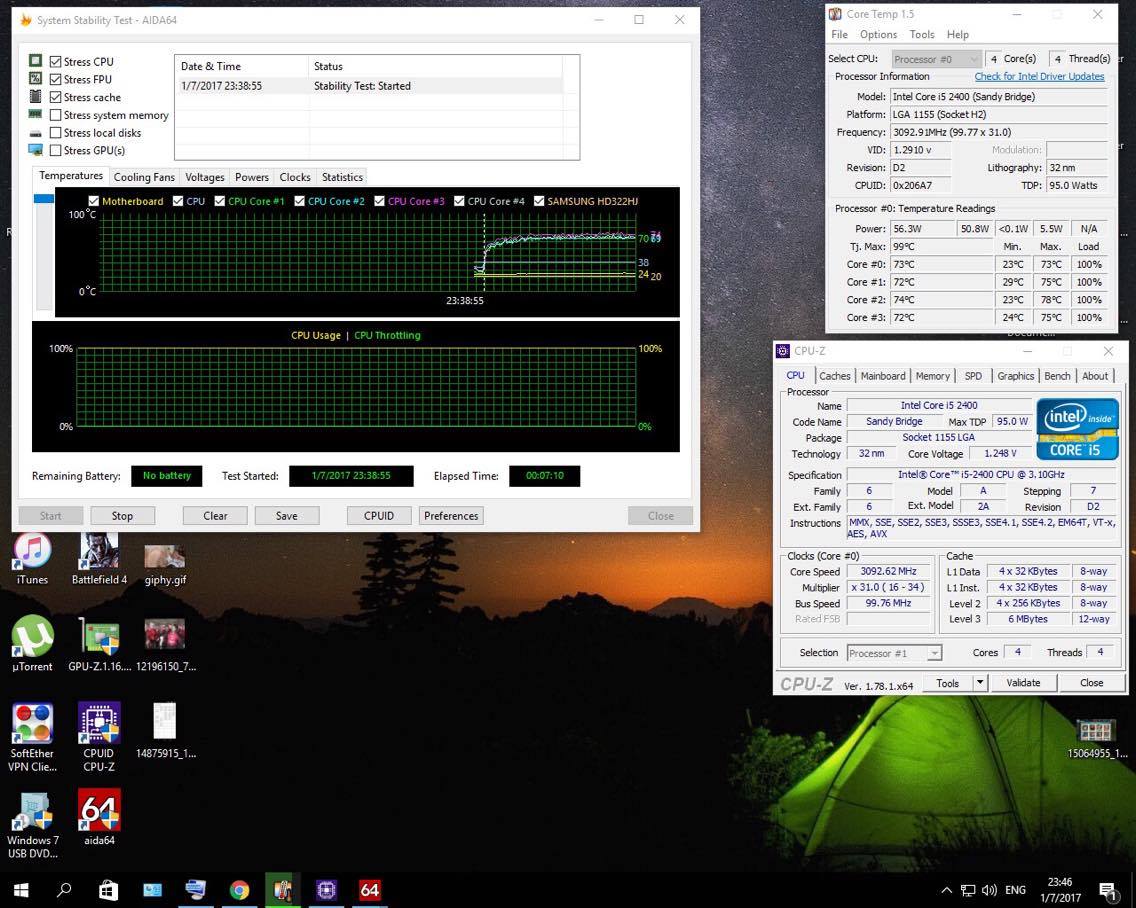
Task: Expand the Select CPU Processor #0 dropdown
Action: [x=935, y=59]
